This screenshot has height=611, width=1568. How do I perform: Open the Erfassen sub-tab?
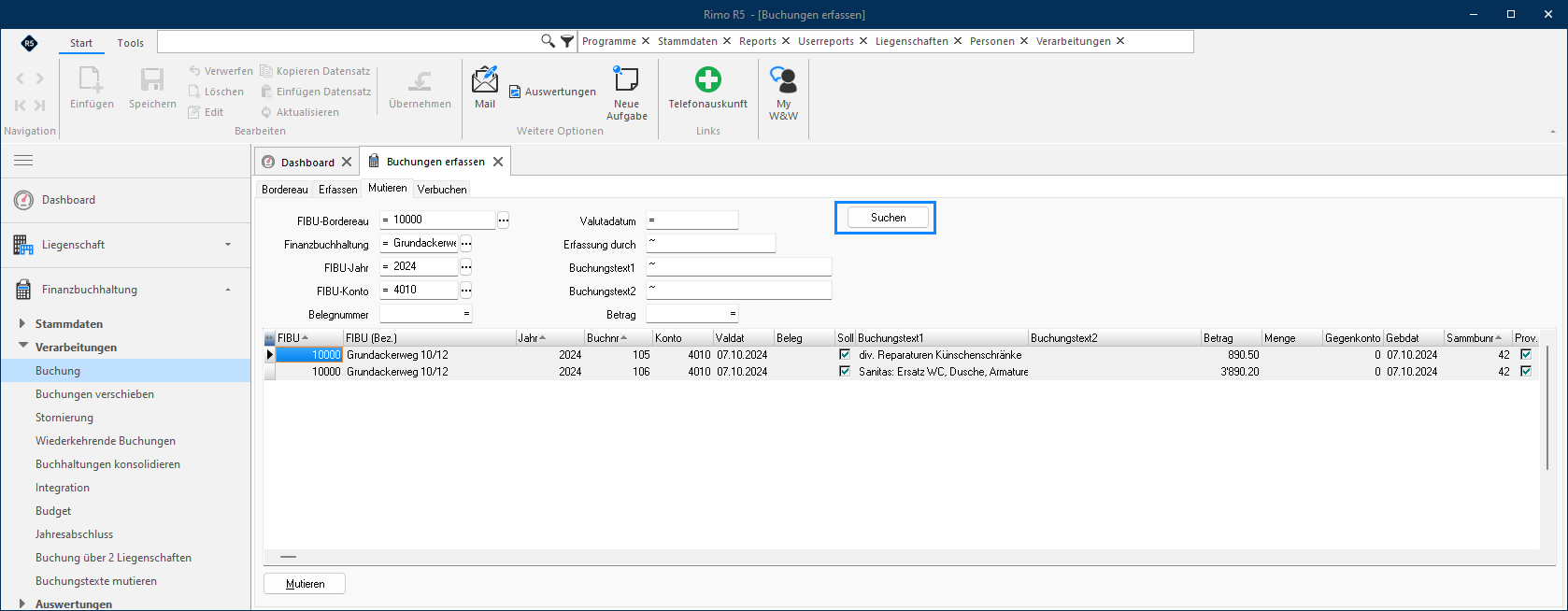point(337,190)
